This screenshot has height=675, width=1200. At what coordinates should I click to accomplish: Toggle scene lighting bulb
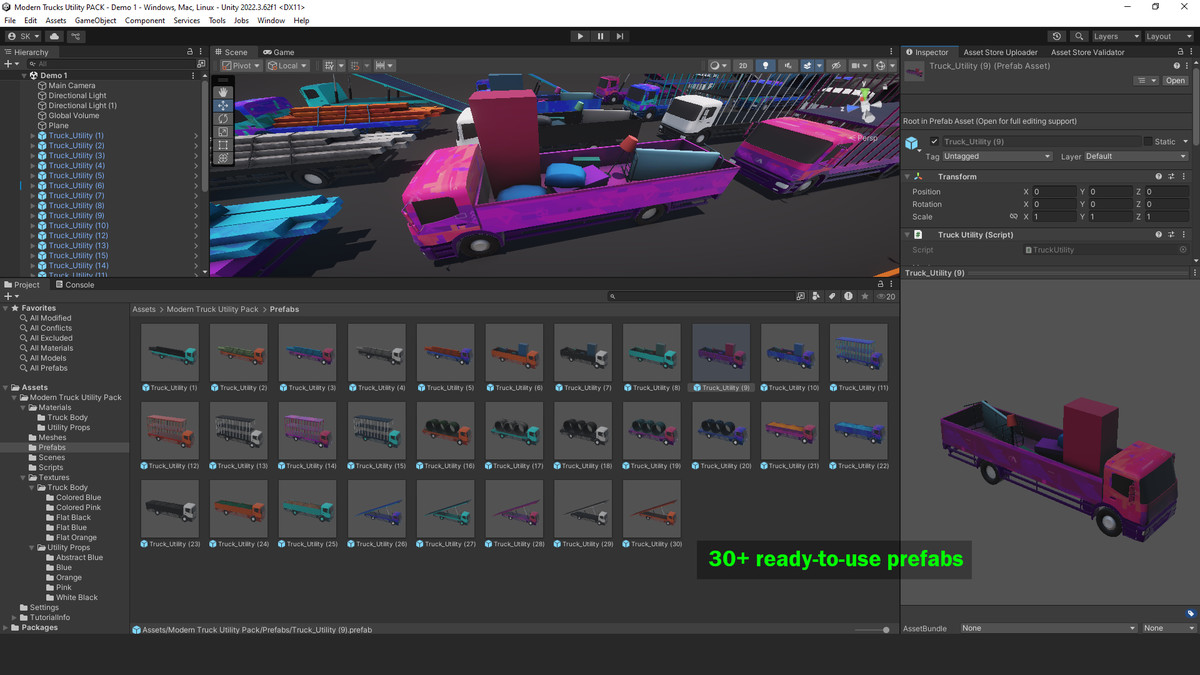[x=766, y=66]
